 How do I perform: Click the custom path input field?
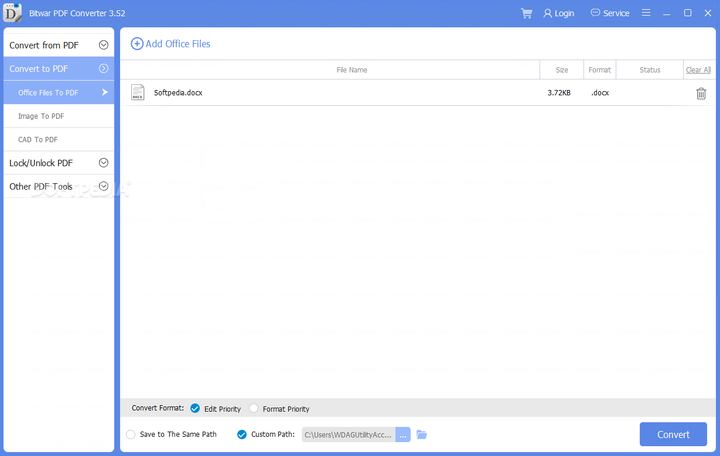(349, 434)
